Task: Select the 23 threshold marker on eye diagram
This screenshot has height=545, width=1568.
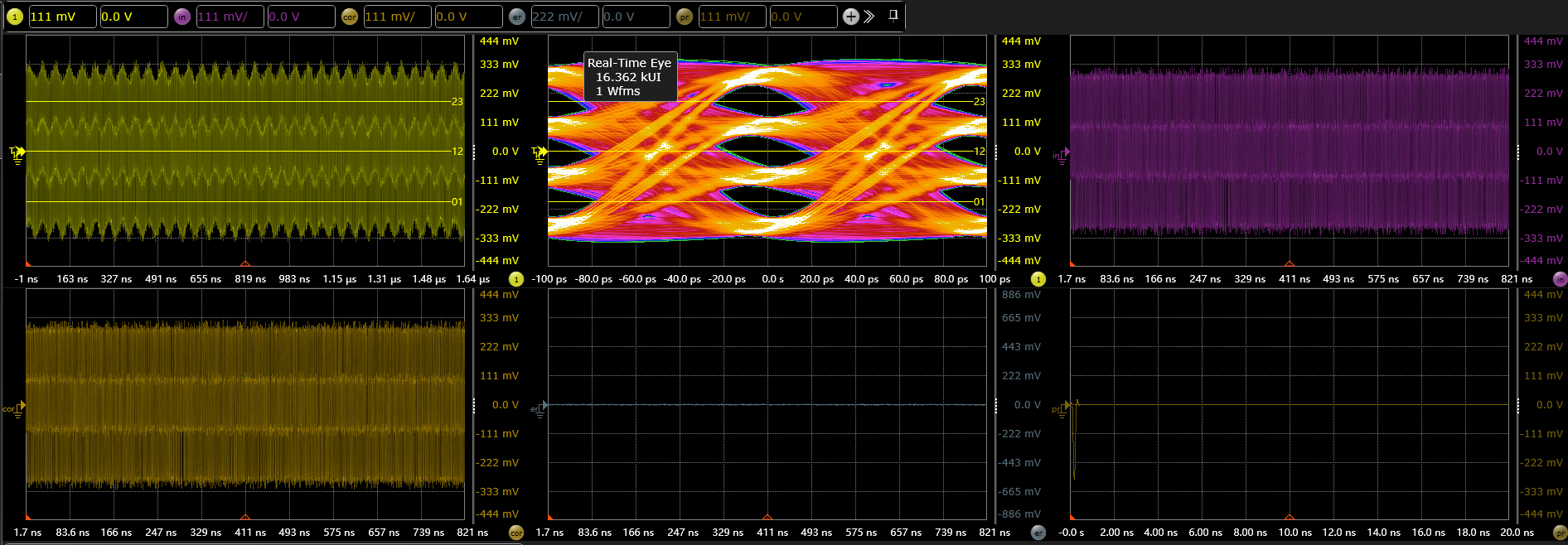Action: pos(979,102)
